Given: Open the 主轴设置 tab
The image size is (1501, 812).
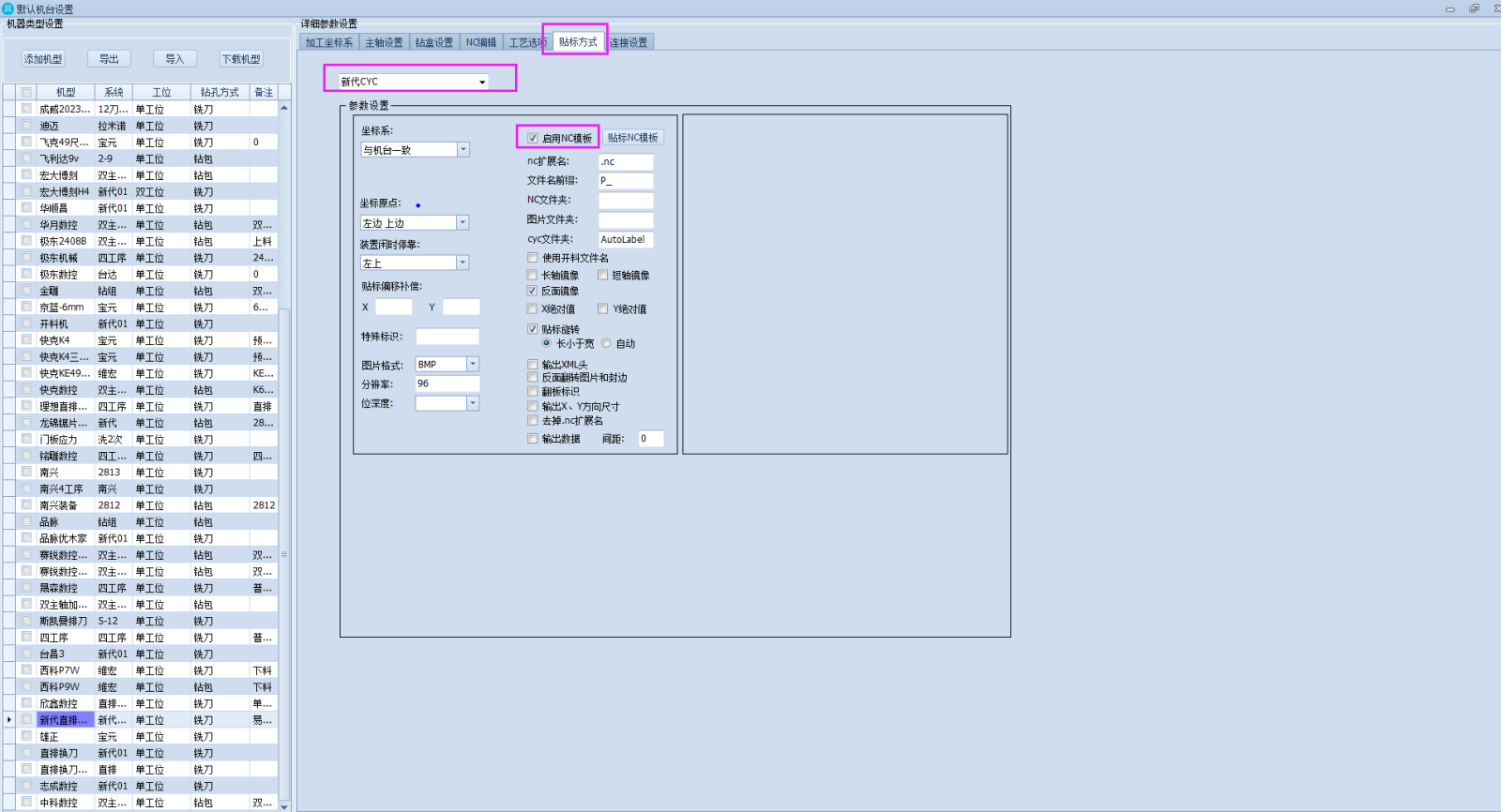Looking at the screenshot, I should click(384, 42).
